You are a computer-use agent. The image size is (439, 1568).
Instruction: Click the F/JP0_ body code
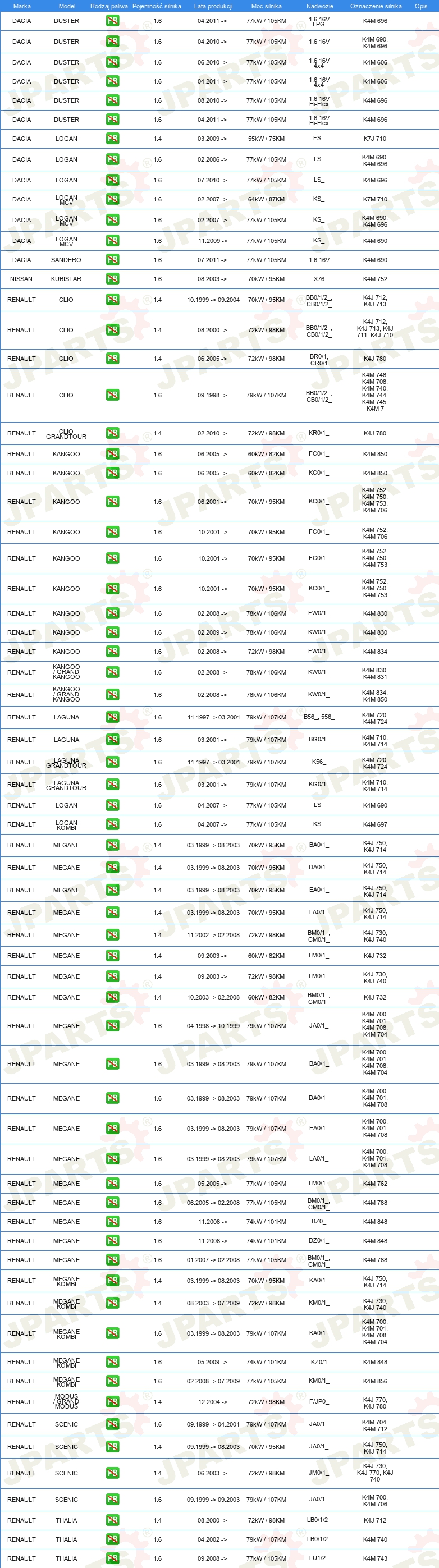point(319,1401)
